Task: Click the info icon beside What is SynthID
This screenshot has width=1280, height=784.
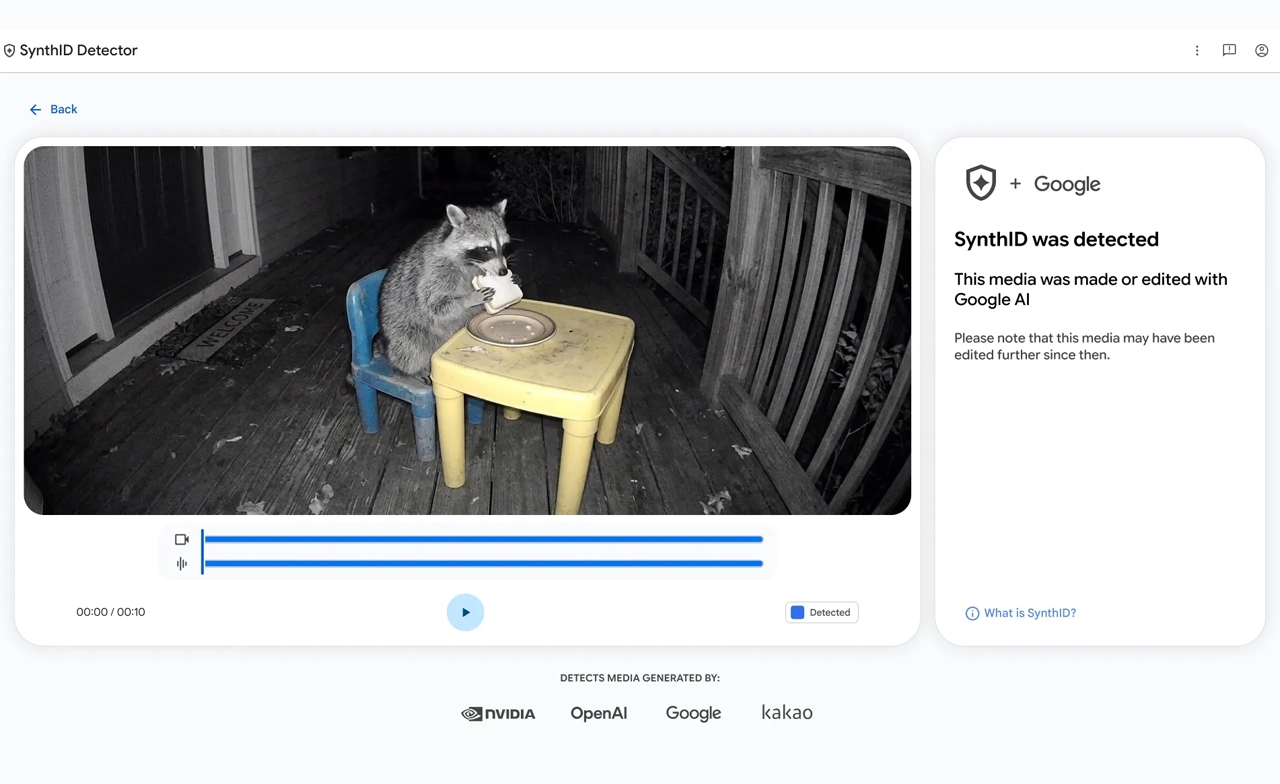Action: point(972,614)
